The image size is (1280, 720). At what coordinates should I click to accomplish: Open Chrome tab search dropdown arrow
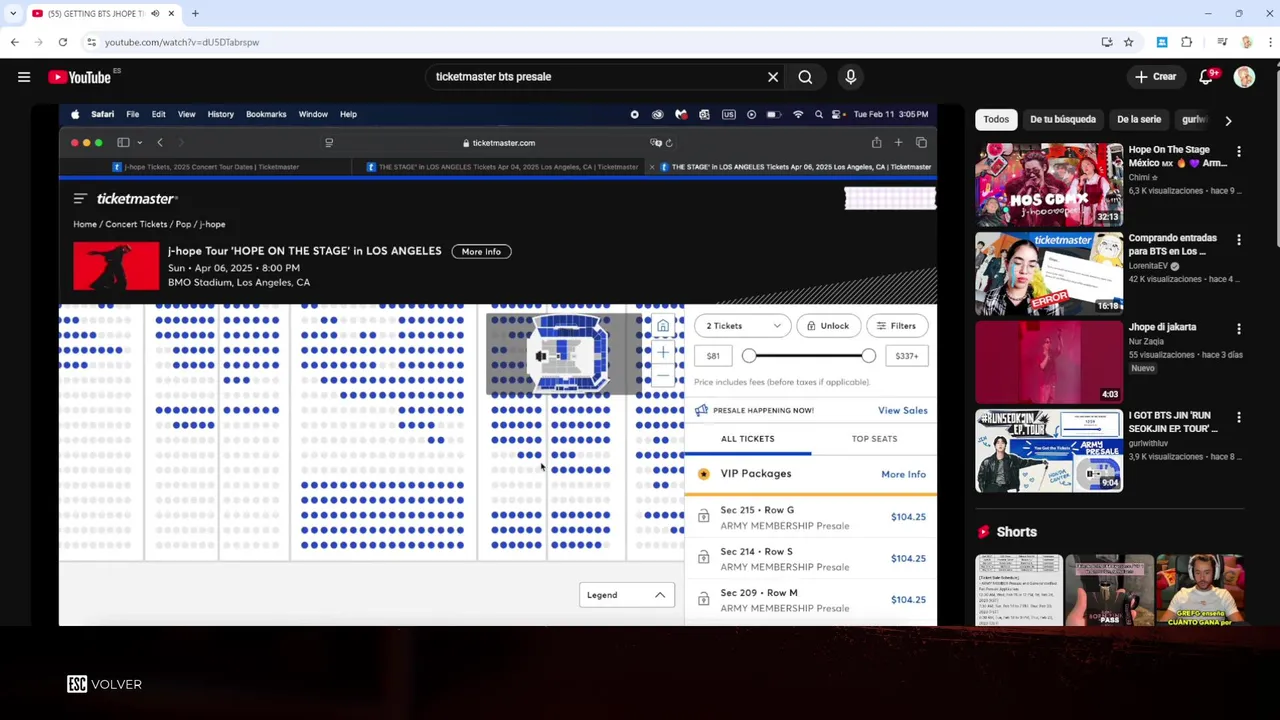[13, 13]
